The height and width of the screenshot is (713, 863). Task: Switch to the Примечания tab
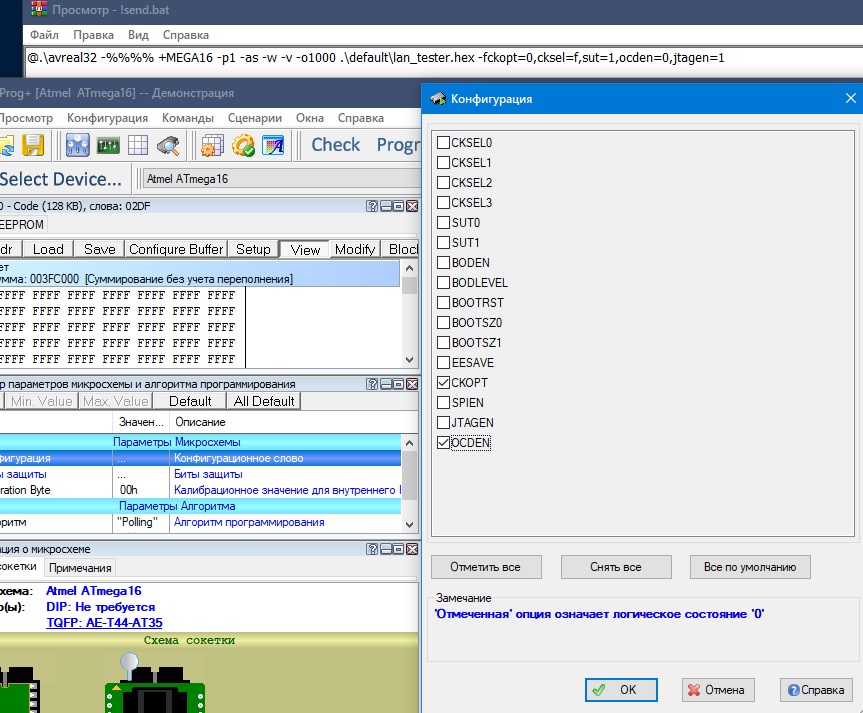(81, 568)
